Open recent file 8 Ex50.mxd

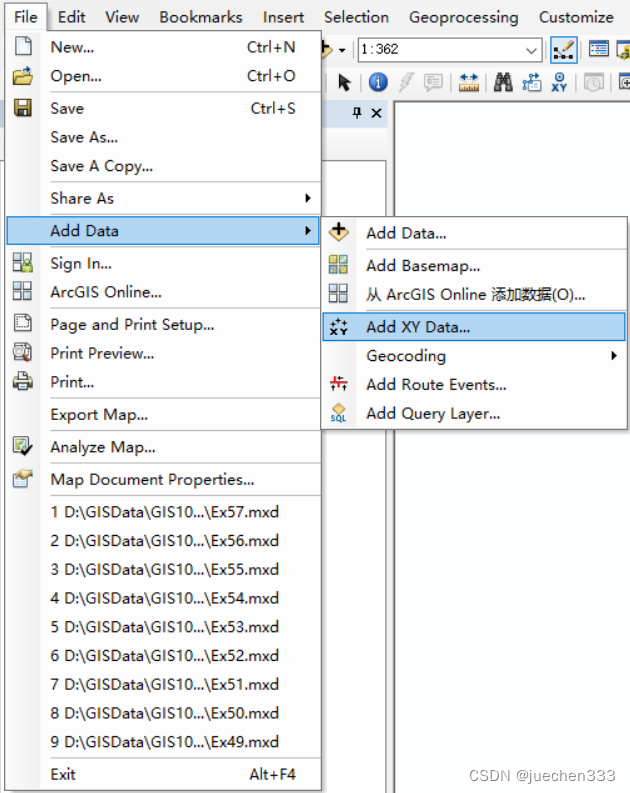coord(164,713)
